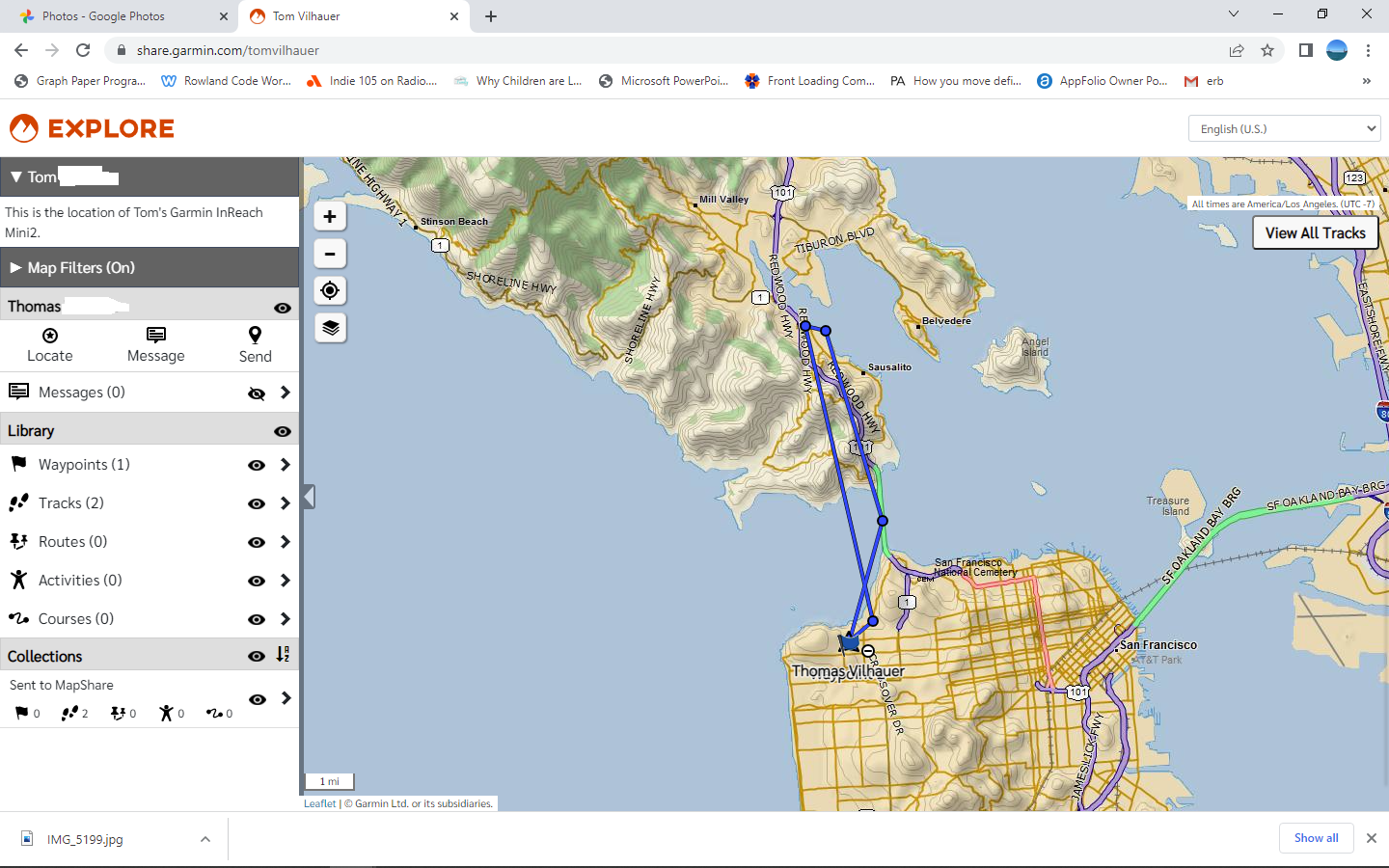Click the Garmin Explore logo
1389x868 pixels.
92,128
